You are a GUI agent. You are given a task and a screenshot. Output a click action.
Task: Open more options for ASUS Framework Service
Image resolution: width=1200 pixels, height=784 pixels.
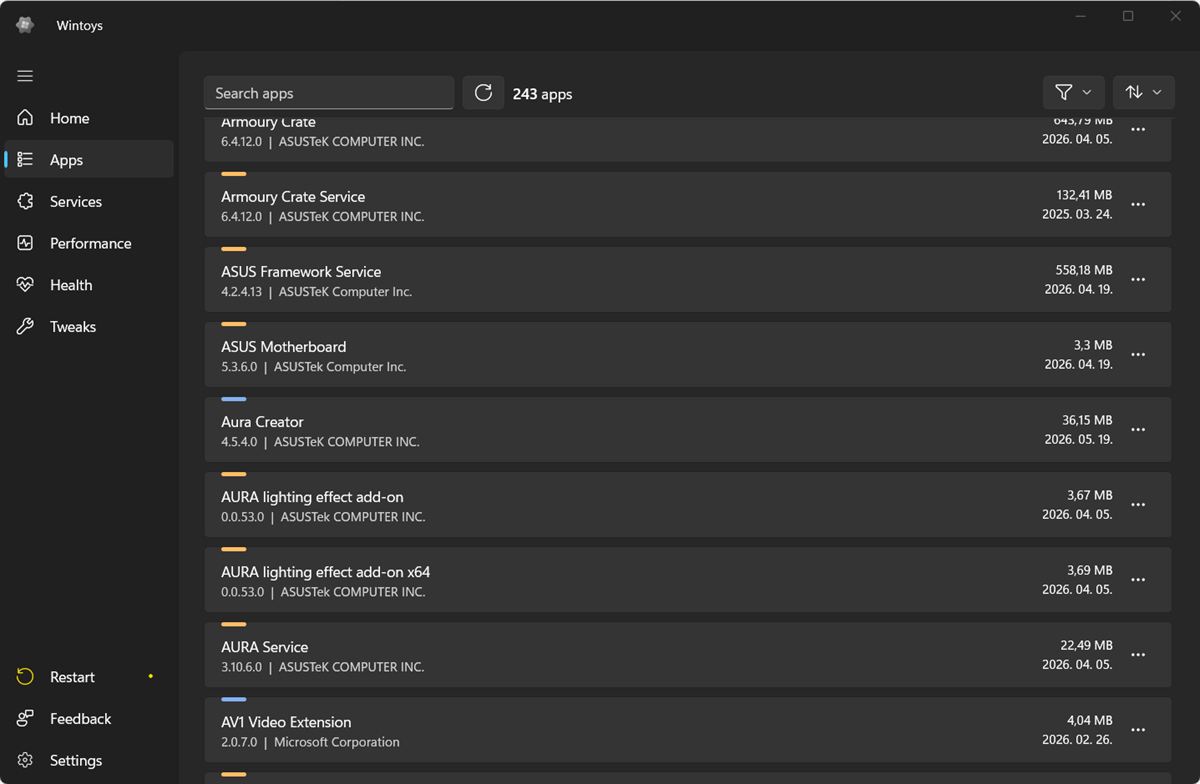tap(1138, 280)
